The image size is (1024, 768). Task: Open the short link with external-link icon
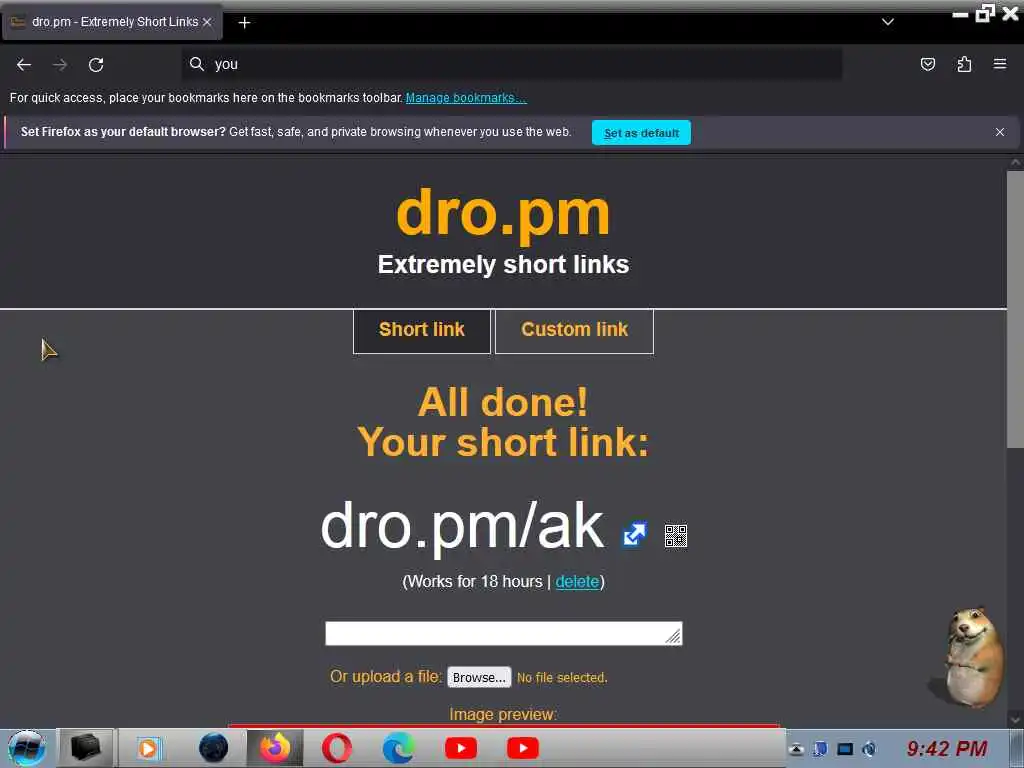pos(635,534)
